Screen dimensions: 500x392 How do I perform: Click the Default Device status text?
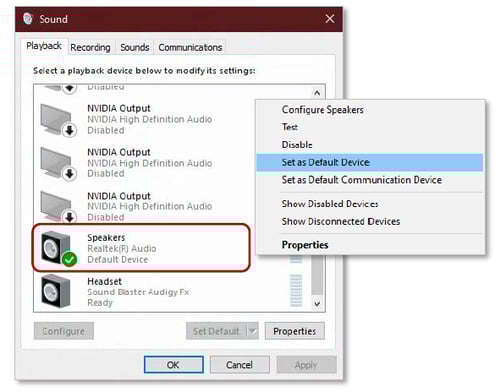tap(117, 259)
